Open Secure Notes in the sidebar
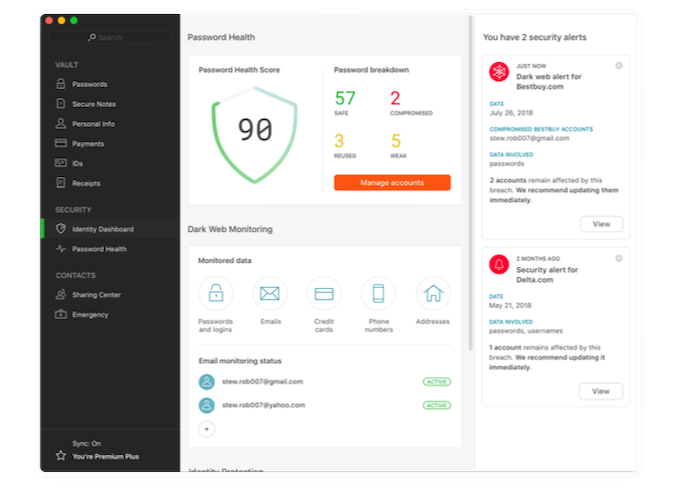680x496 pixels. pyautogui.click(x=94, y=104)
